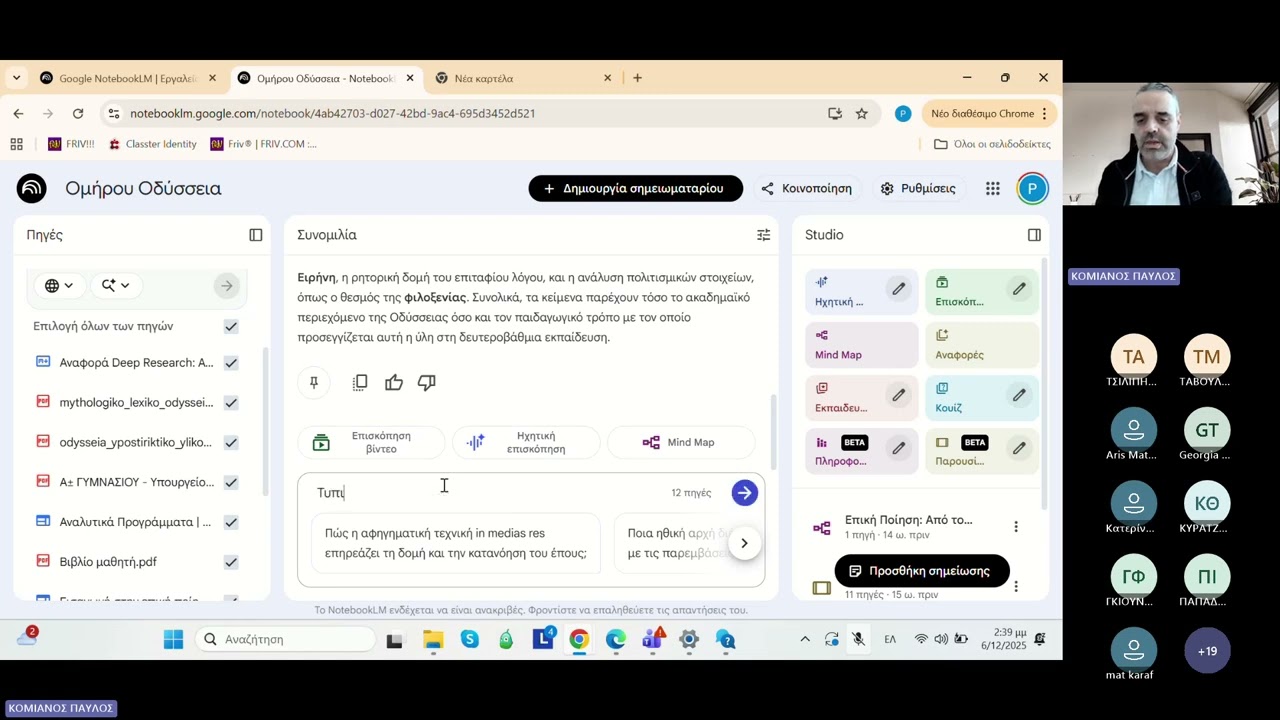The height and width of the screenshot is (720, 1280).
Task: Uncheck Αναφορά Deep Research source
Action: 231,363
